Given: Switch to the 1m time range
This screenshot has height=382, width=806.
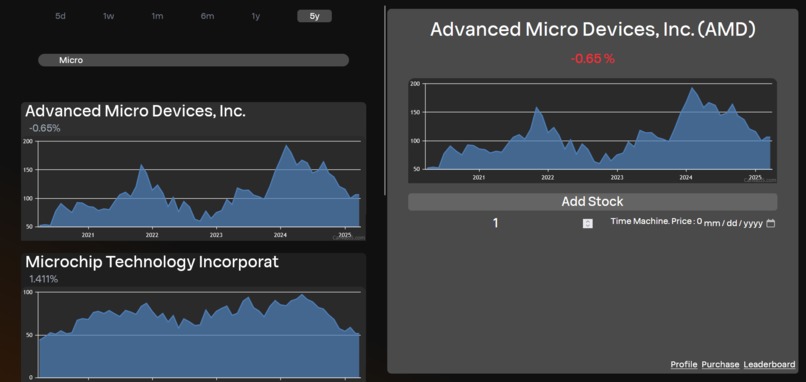Looking at the screenshot, I should pyautogui.click(x=157, y=16).
